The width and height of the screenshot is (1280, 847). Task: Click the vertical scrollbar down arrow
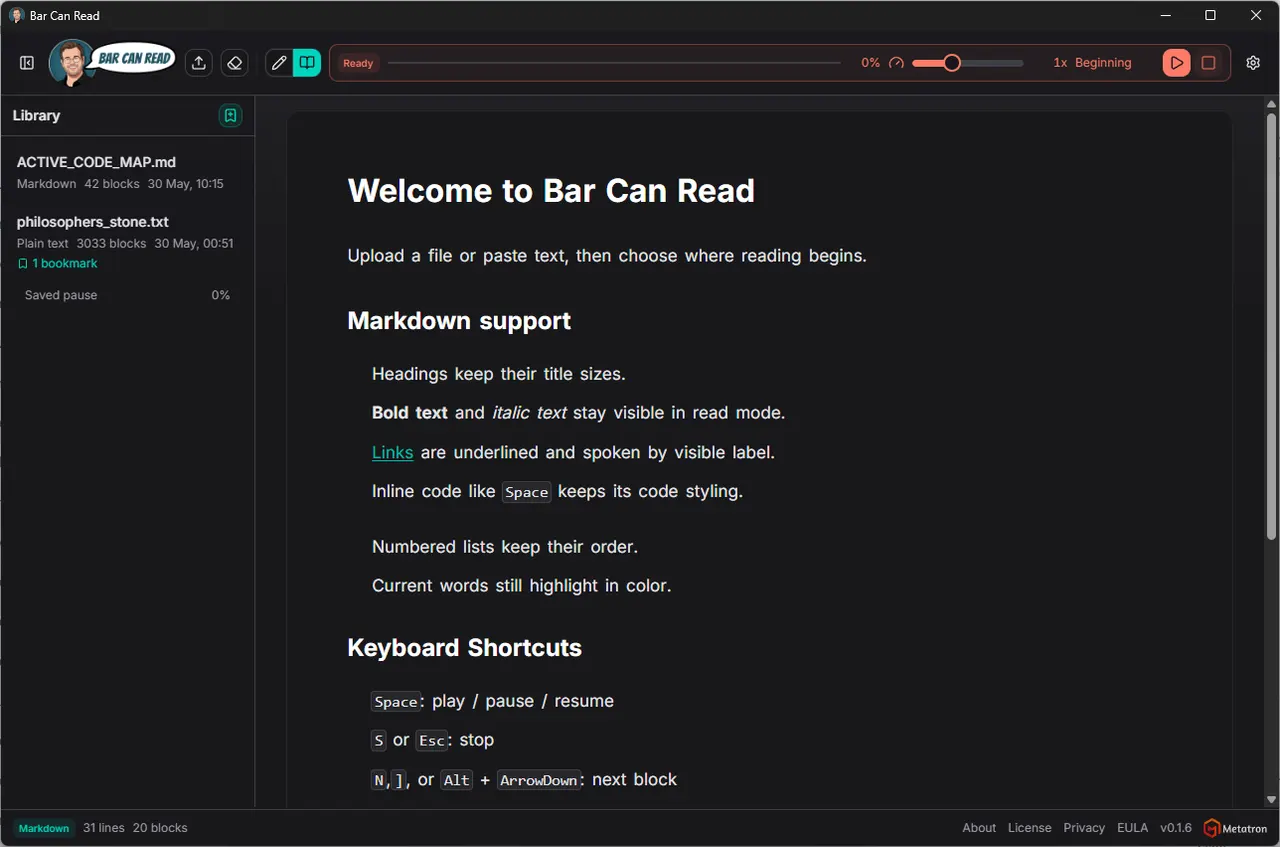pos(1271,800)
